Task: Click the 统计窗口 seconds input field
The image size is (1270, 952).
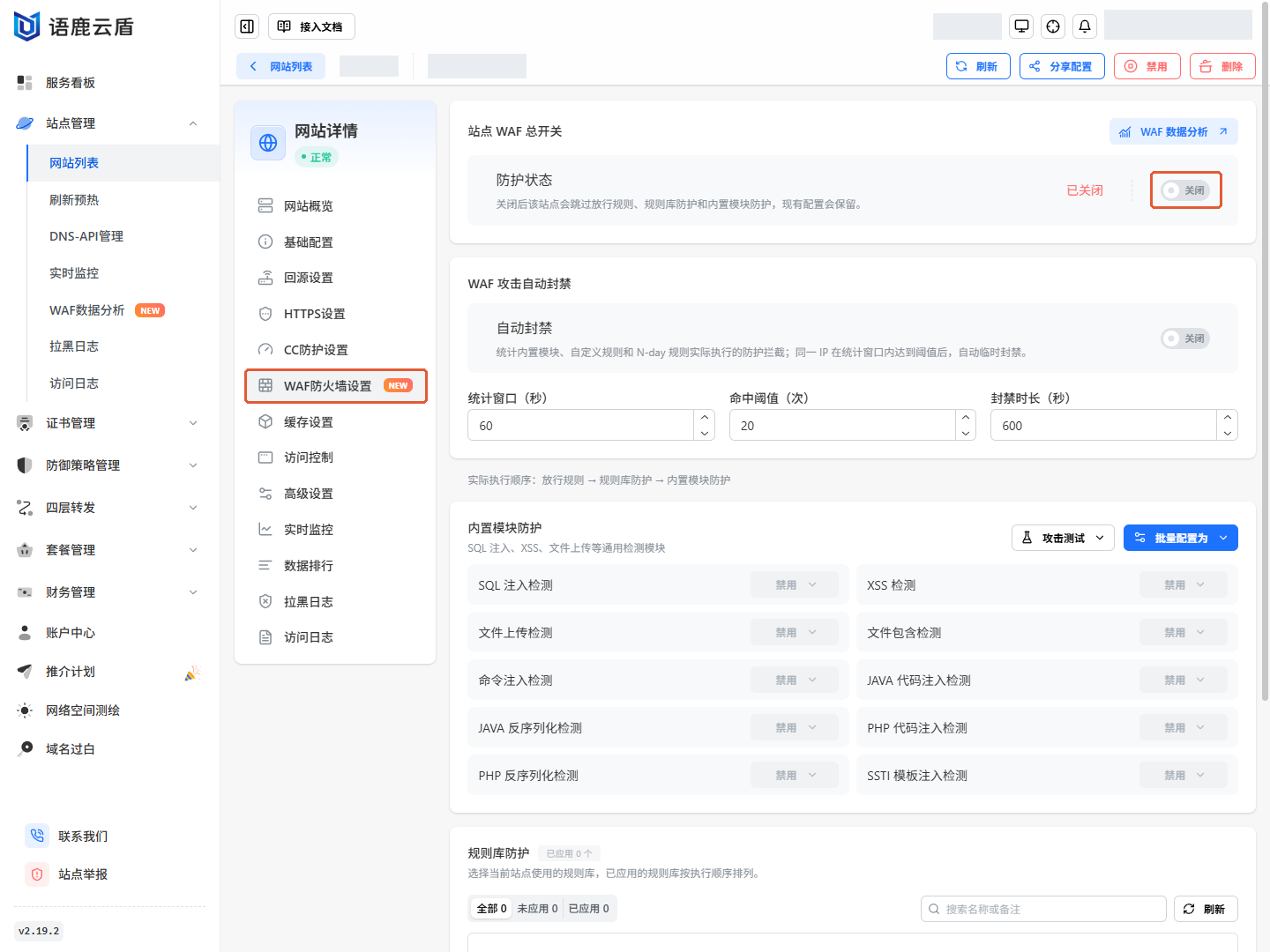Action: tap(581, 425)
